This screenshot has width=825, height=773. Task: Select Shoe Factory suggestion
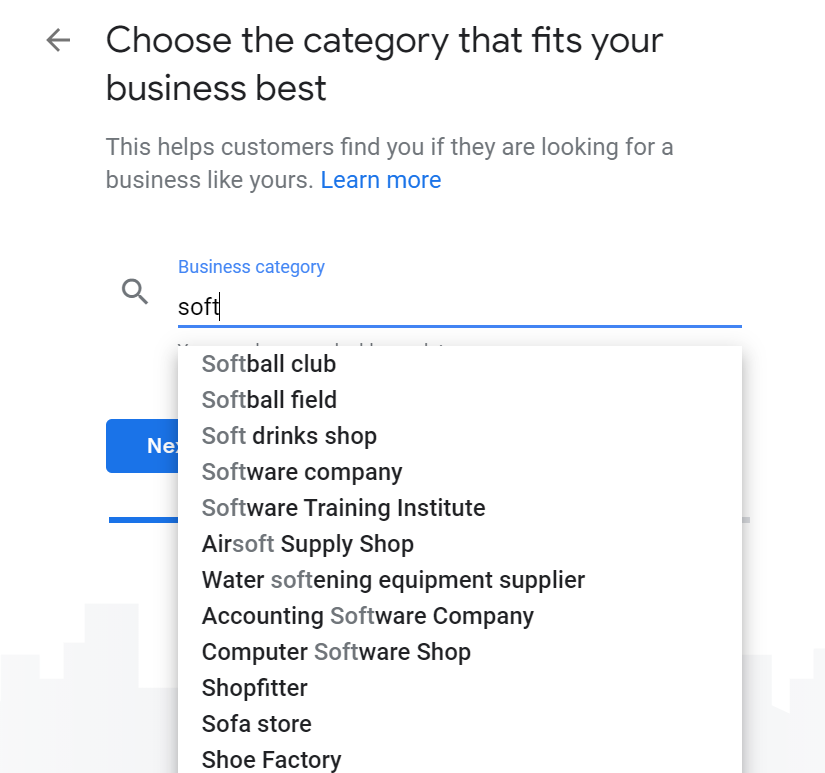(x=460, y=759)
